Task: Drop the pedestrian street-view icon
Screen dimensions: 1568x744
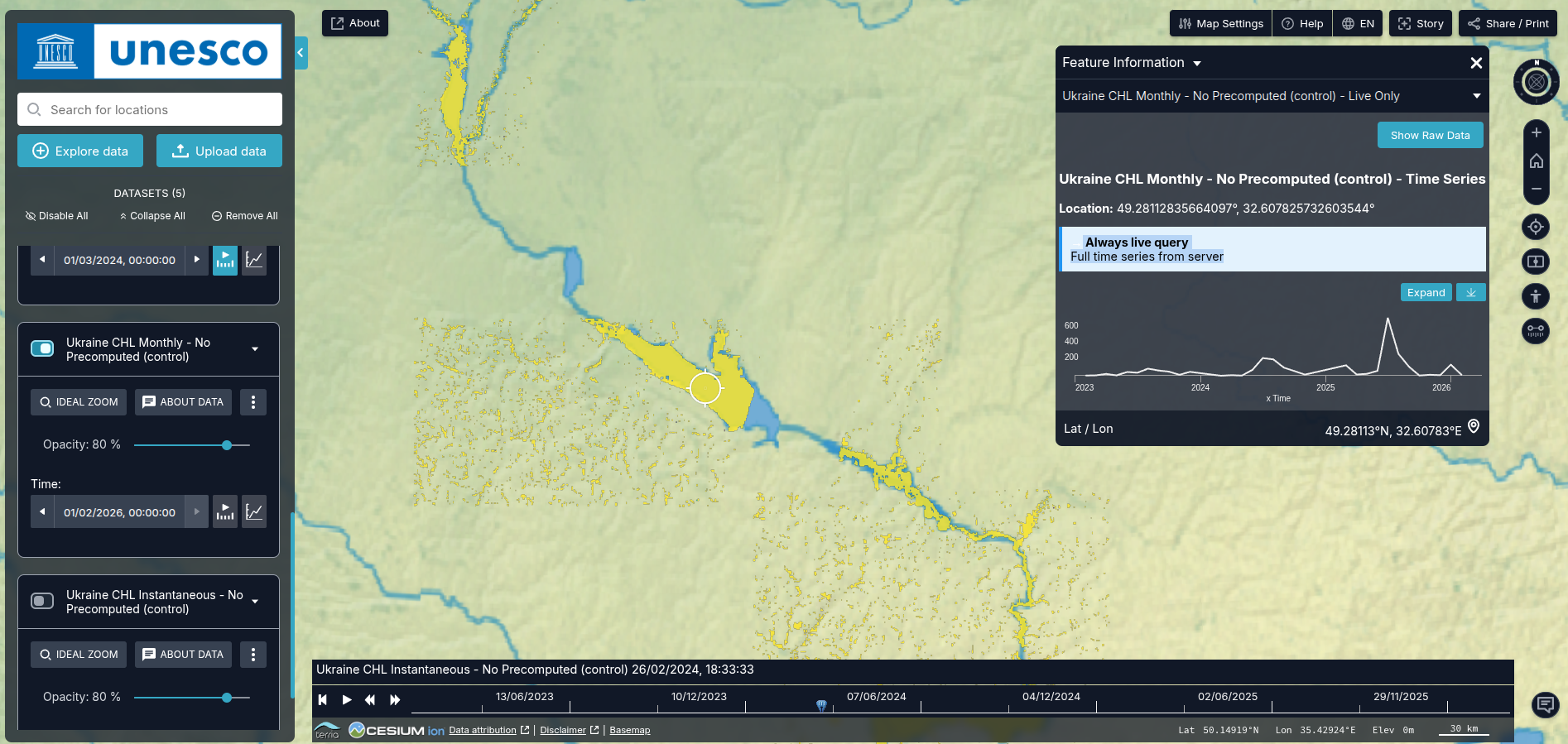Action: click(x=1536, y=296)
